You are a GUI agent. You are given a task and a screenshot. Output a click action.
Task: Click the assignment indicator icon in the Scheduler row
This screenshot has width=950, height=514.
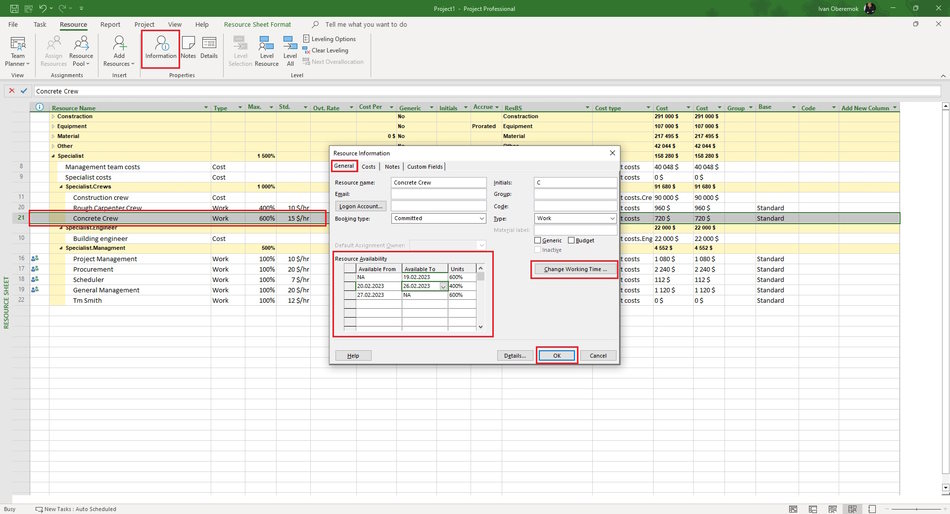(x=35, y=279)
